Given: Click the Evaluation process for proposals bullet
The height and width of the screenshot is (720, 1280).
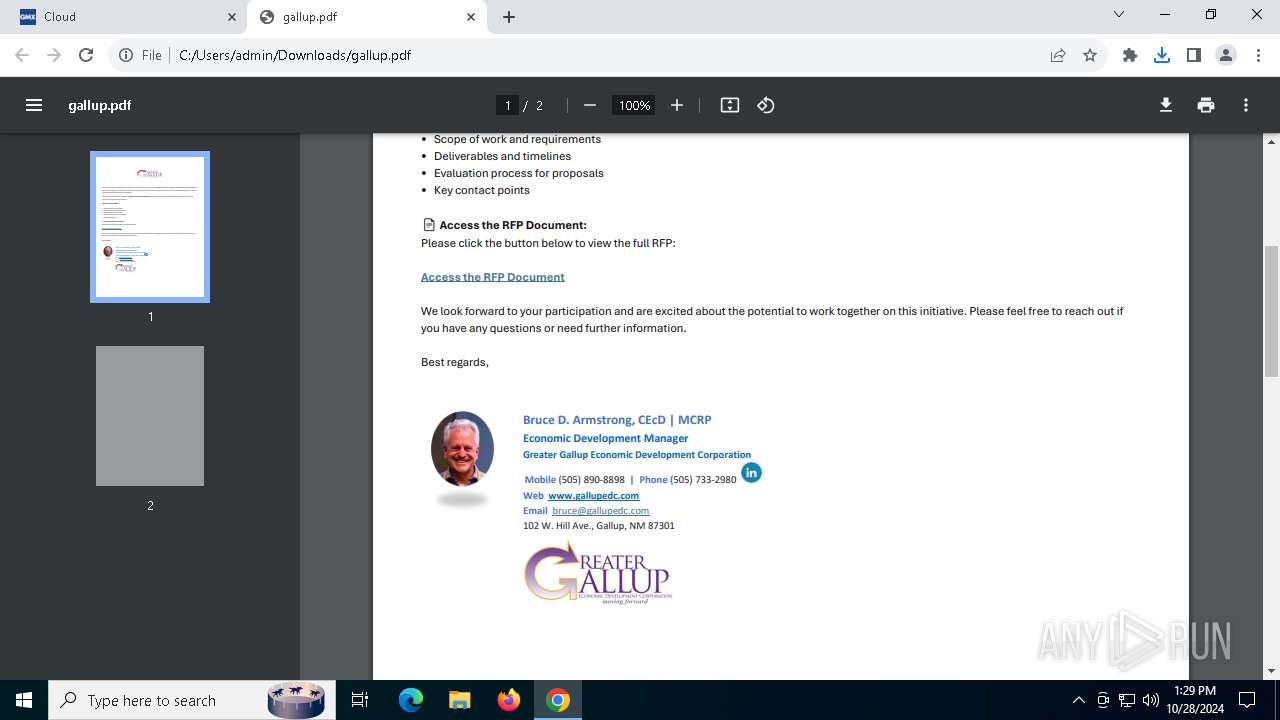Looking at the screenshot, I should (x=519, y=173).
